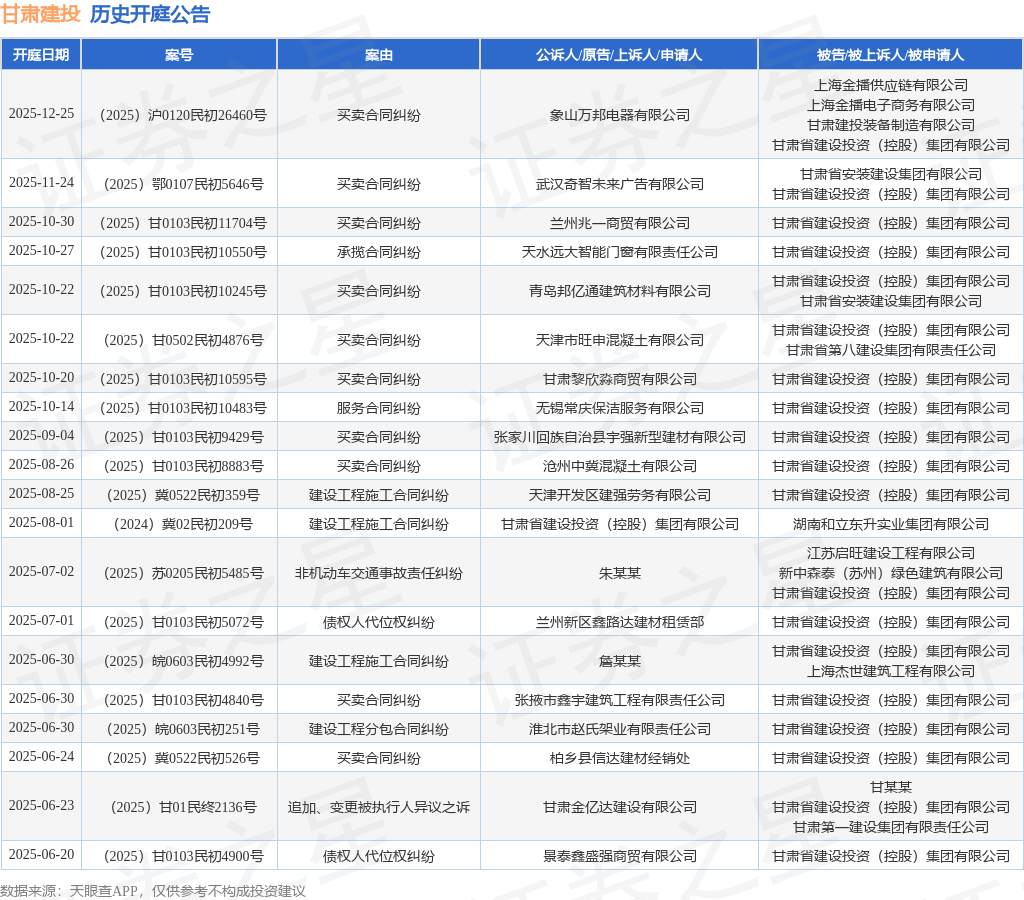Image resolution: width=1024 pixels, height=900 pixels.
Task: Click date cell 2025-07-02
Action: (x=41, y=571)
